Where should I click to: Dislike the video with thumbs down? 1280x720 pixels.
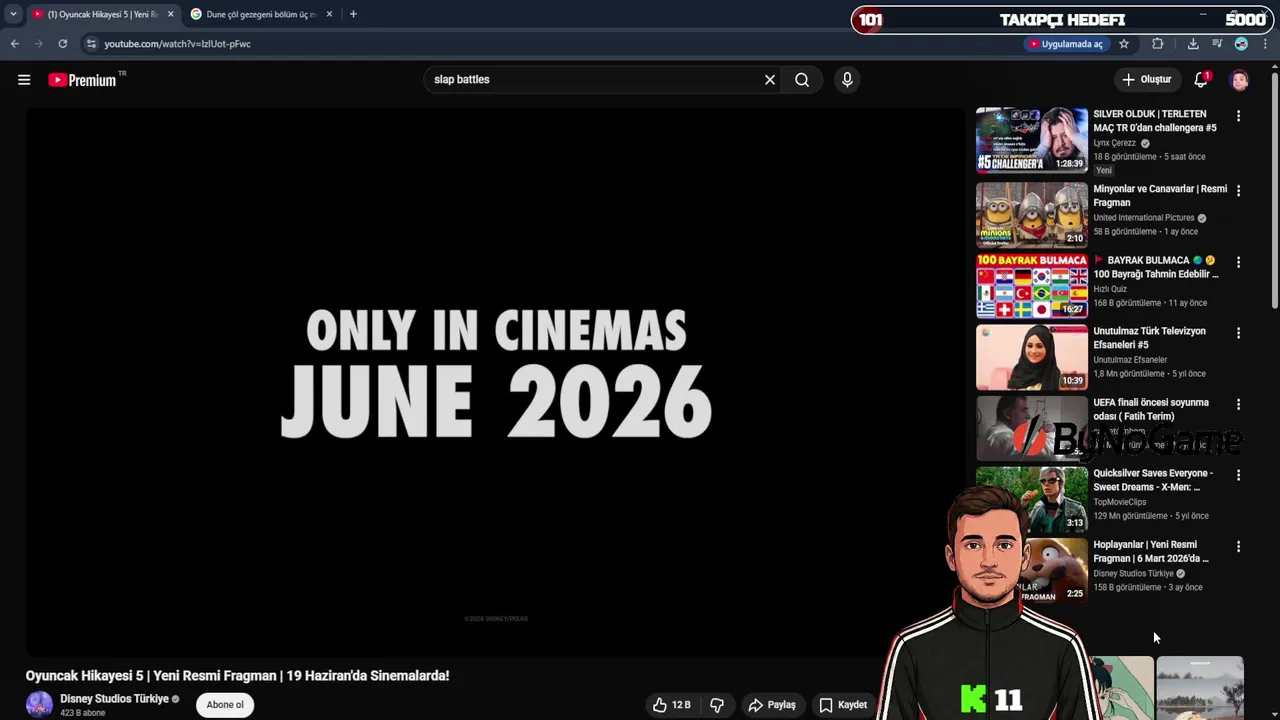717,705
